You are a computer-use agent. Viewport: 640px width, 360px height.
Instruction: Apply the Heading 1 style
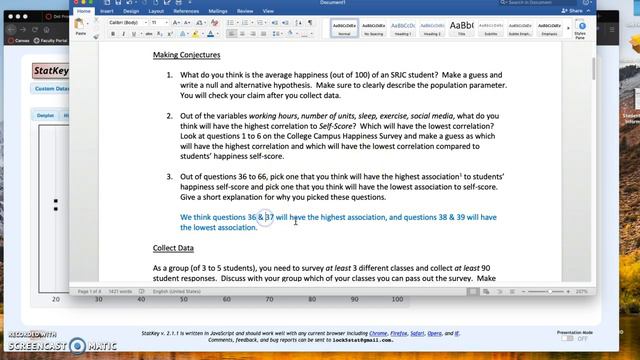[403, 29]
